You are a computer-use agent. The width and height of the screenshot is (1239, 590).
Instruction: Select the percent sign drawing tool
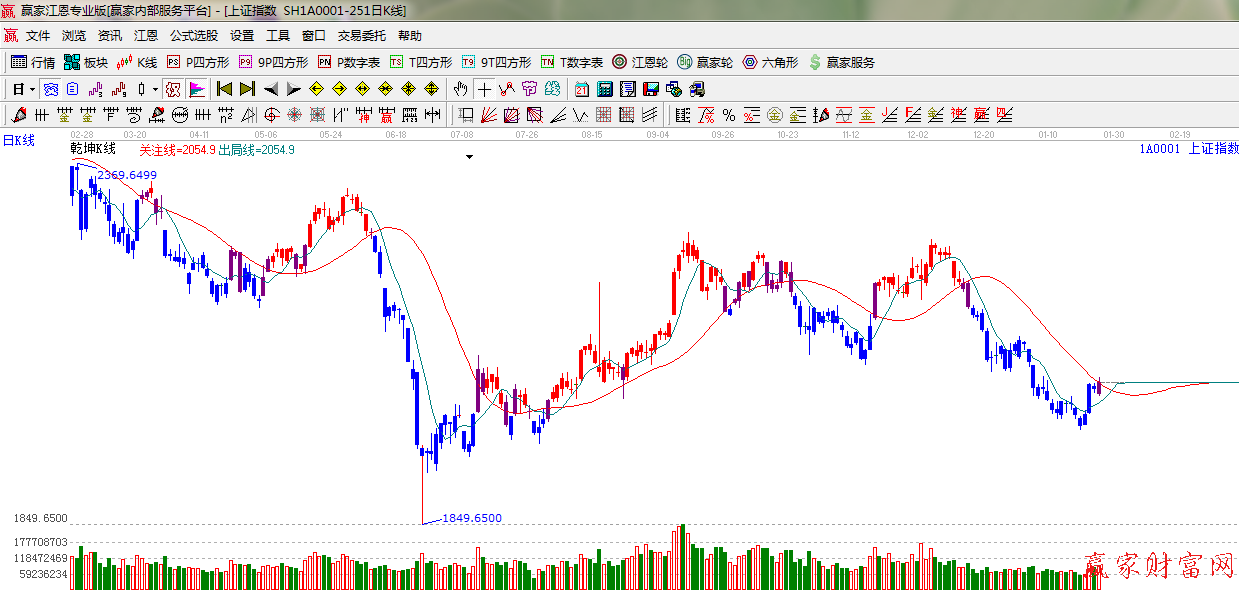coord(729,115)
